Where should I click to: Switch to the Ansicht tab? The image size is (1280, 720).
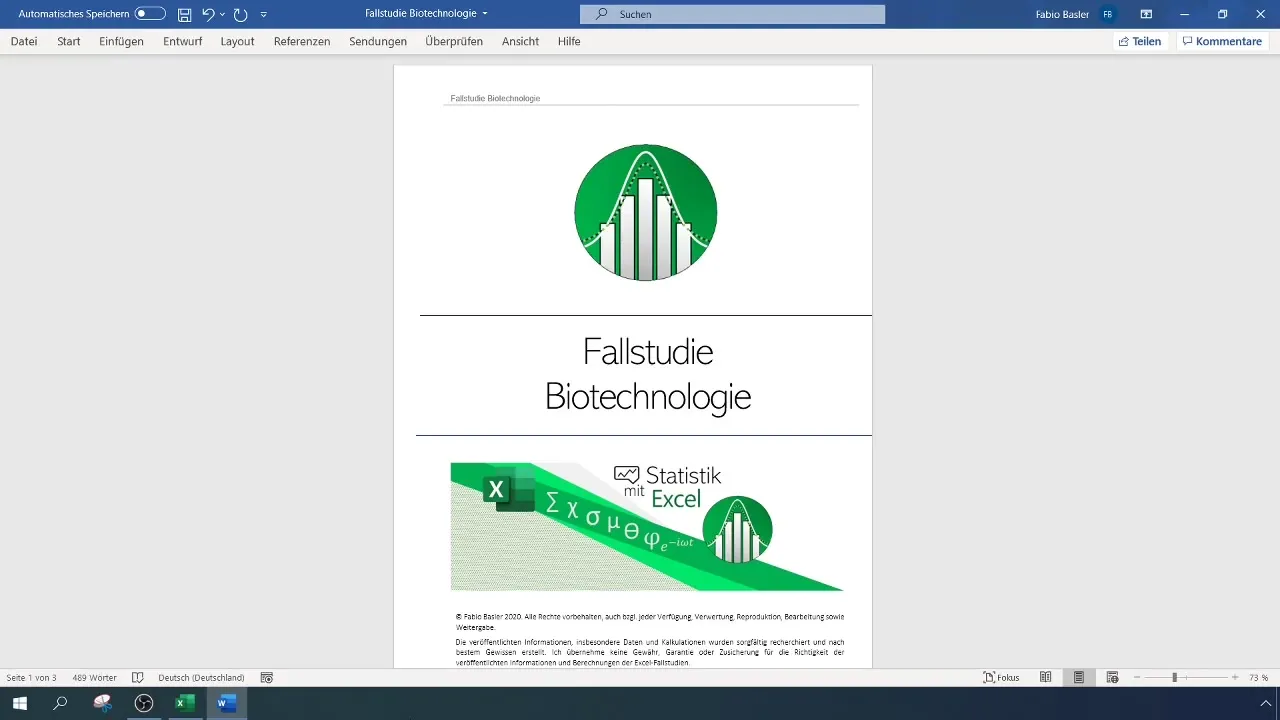(x=520, y=41)
